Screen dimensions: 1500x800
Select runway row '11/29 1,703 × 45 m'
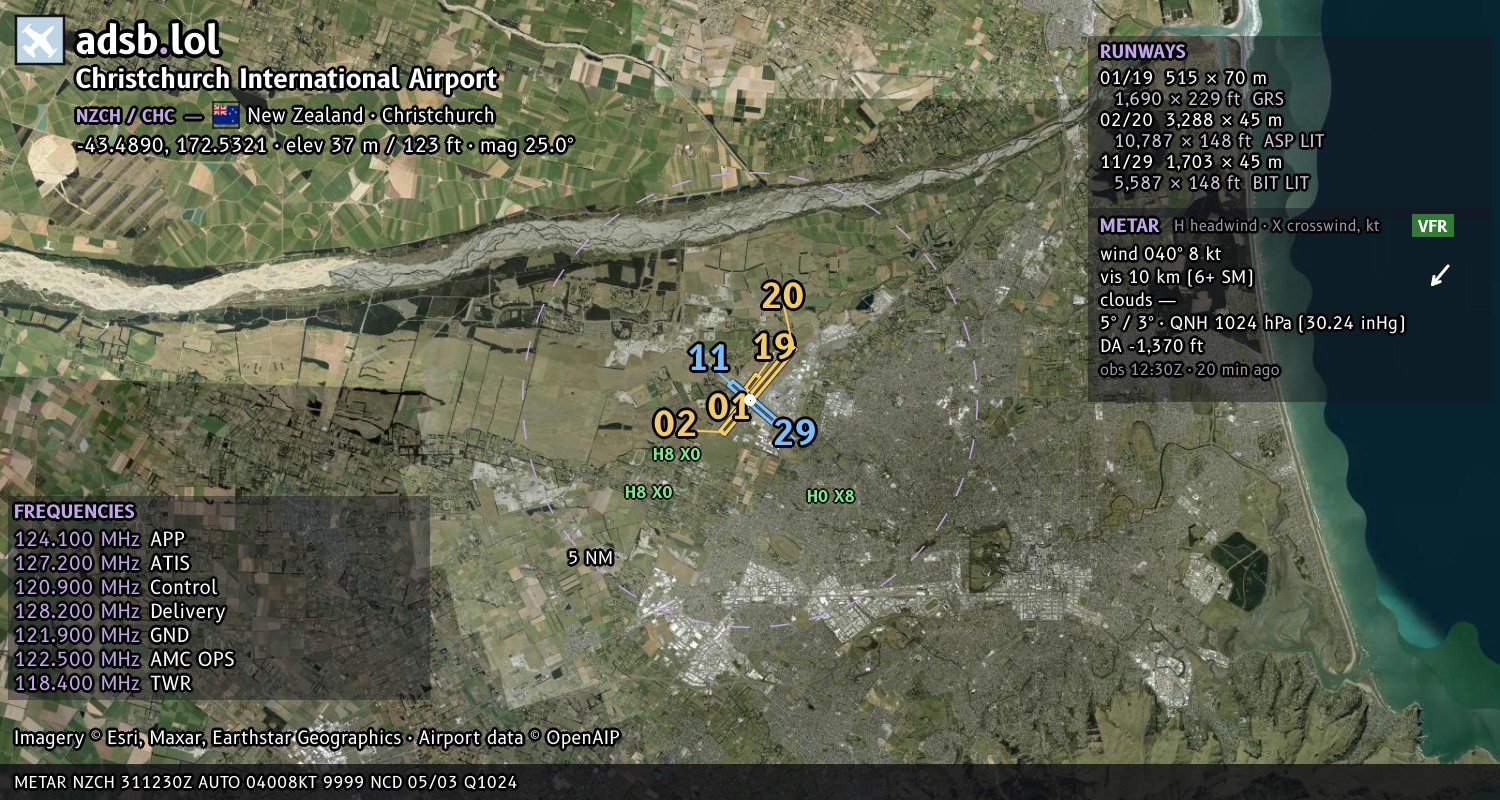(x=1190, y=162)
